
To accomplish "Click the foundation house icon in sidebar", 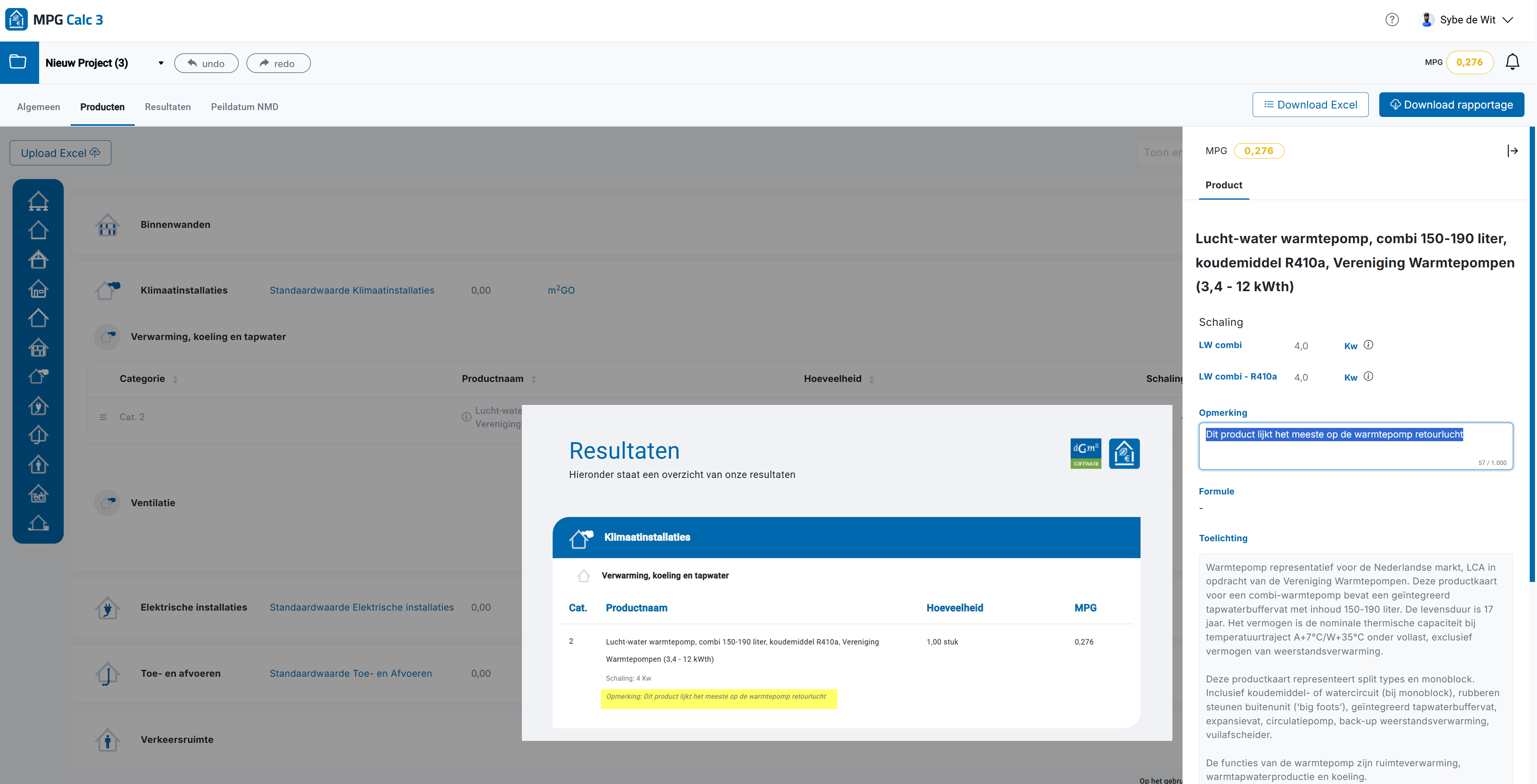I will click(38, 201).
